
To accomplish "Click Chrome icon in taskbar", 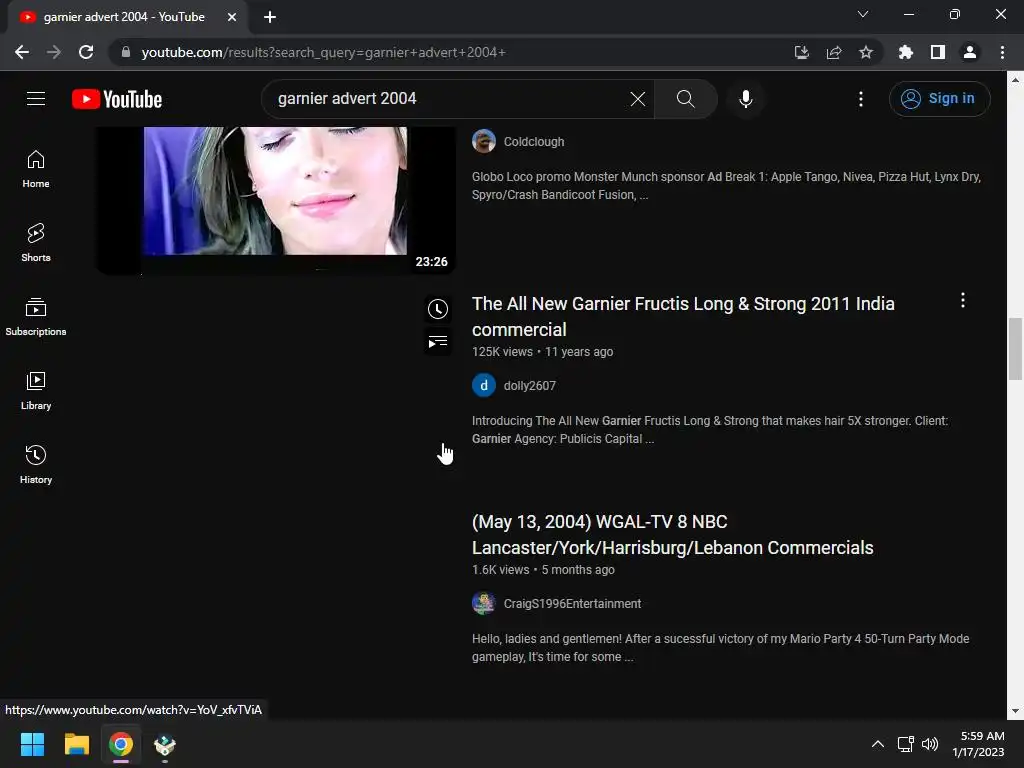I will point(121,744).
